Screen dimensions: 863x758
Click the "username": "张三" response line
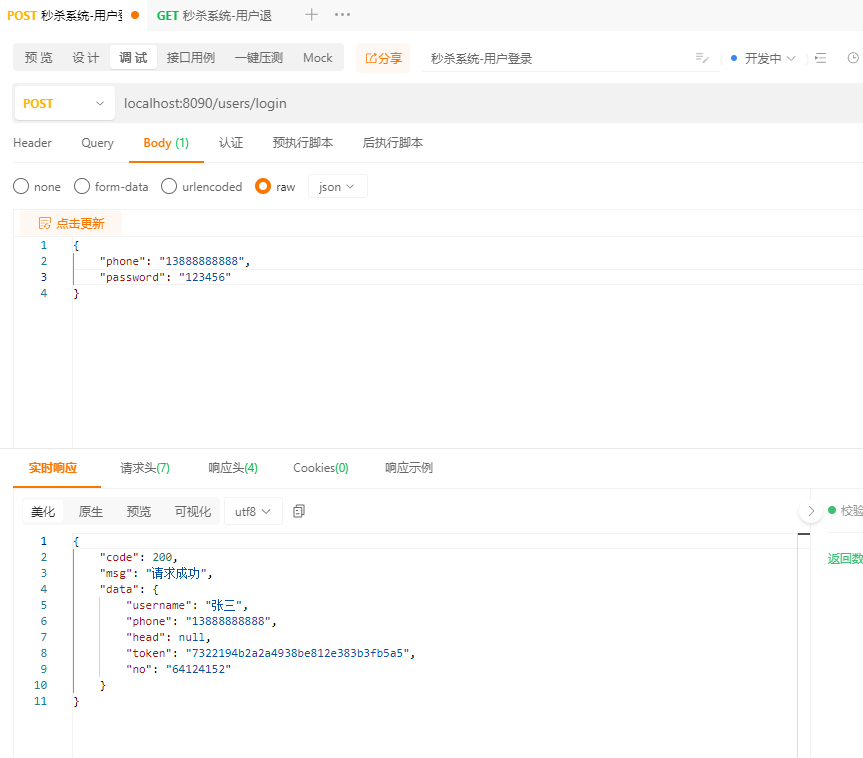pyautogui.click(x=187, y=606)
